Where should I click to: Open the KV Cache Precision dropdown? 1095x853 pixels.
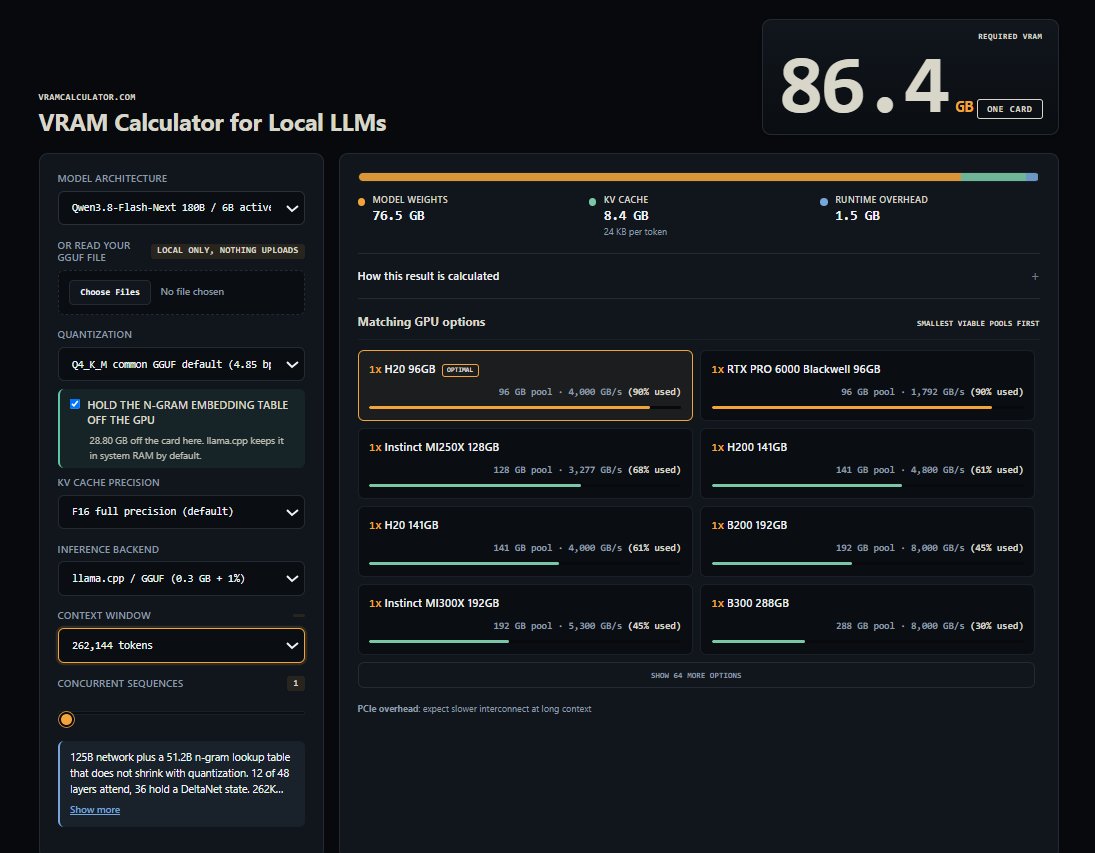pyautogui.click(x=181, y=512)
